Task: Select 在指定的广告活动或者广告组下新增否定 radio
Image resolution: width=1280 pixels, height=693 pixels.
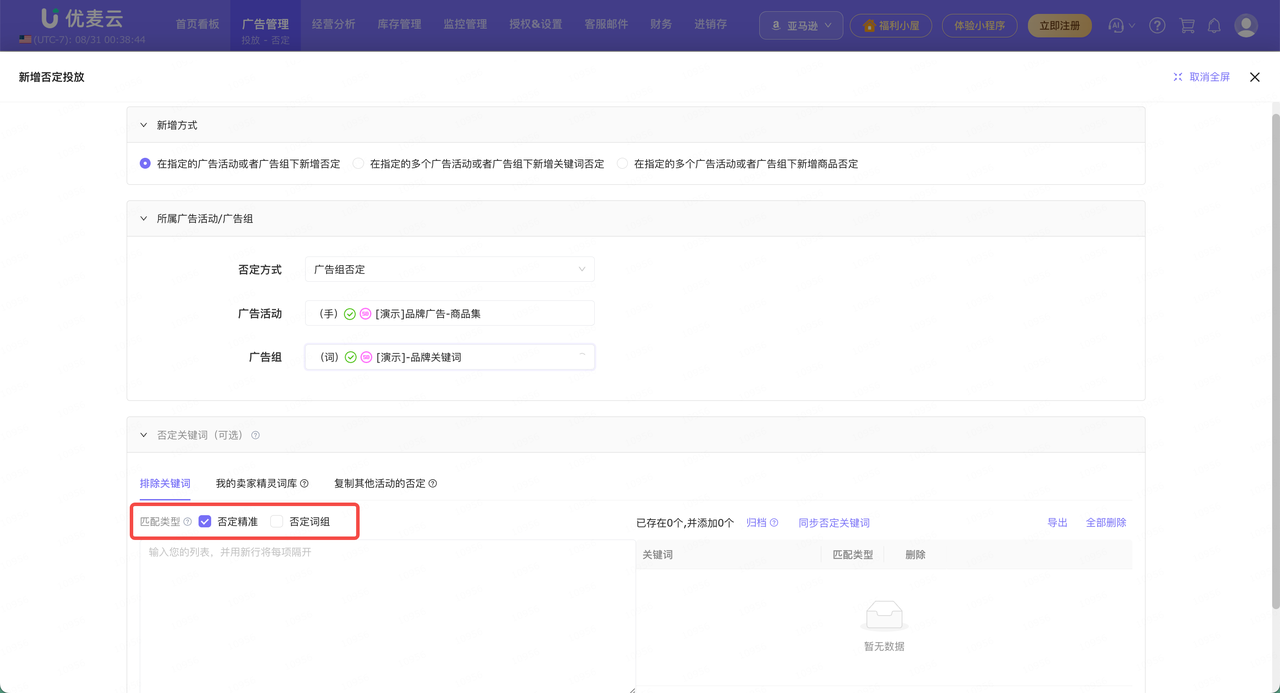Action: 146,163
